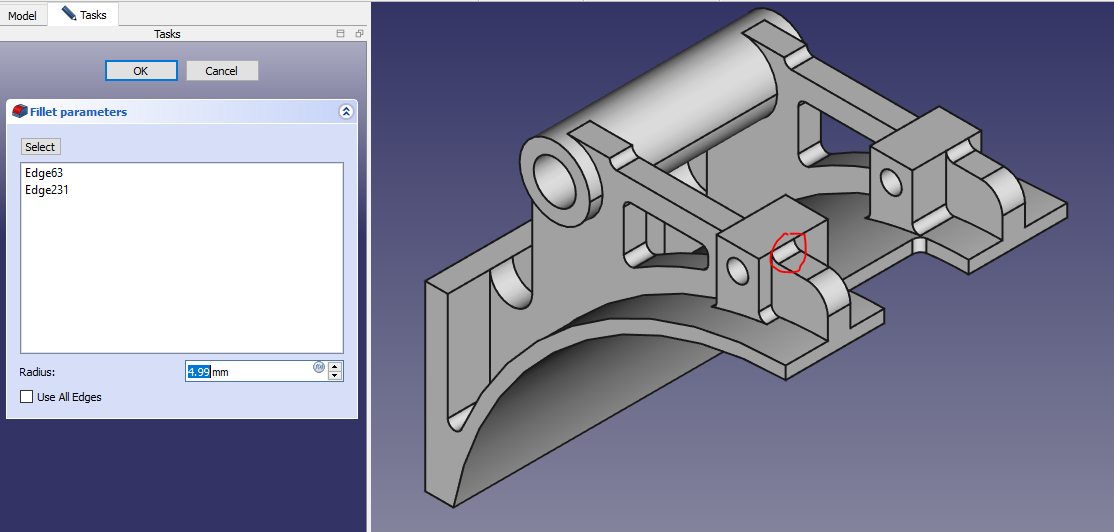Click inside the Radius value field
The image size is (1114, 532).
coord(250,372)
